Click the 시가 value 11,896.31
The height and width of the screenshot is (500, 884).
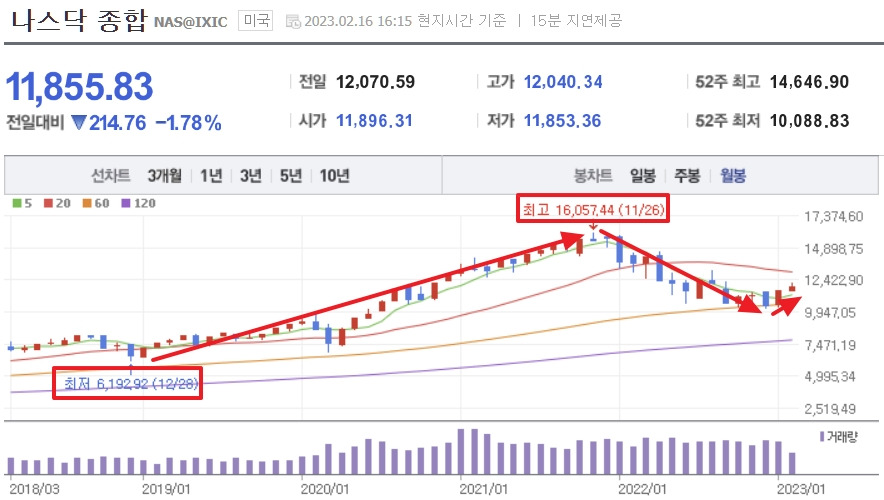point(374,121)
